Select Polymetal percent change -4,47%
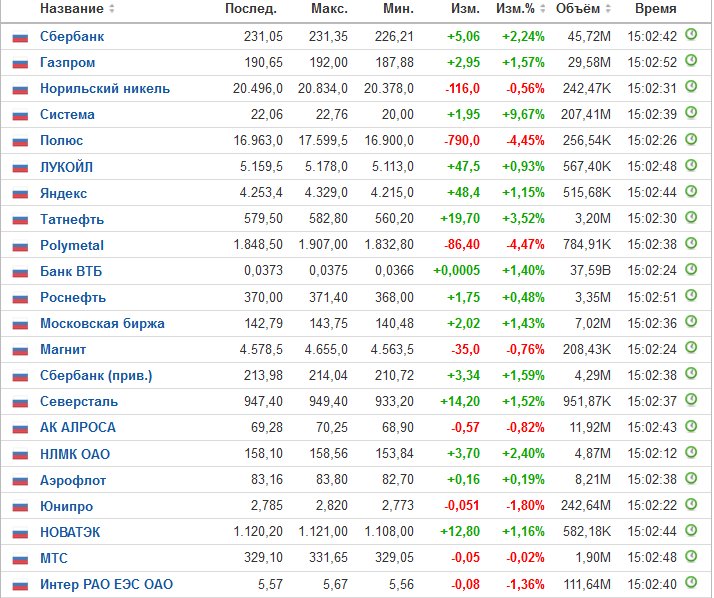Image resolution: width=714 pixels, height=598 pixels. [x=525, y=245]
